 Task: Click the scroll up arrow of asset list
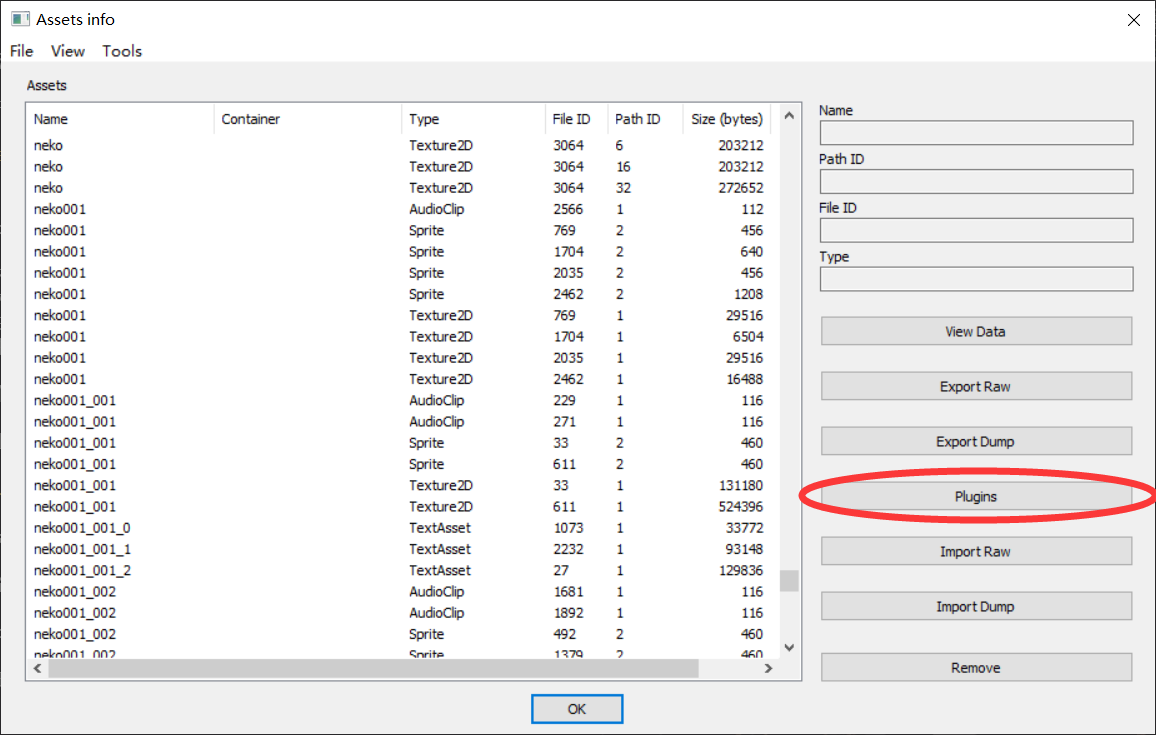coord(789,116)
